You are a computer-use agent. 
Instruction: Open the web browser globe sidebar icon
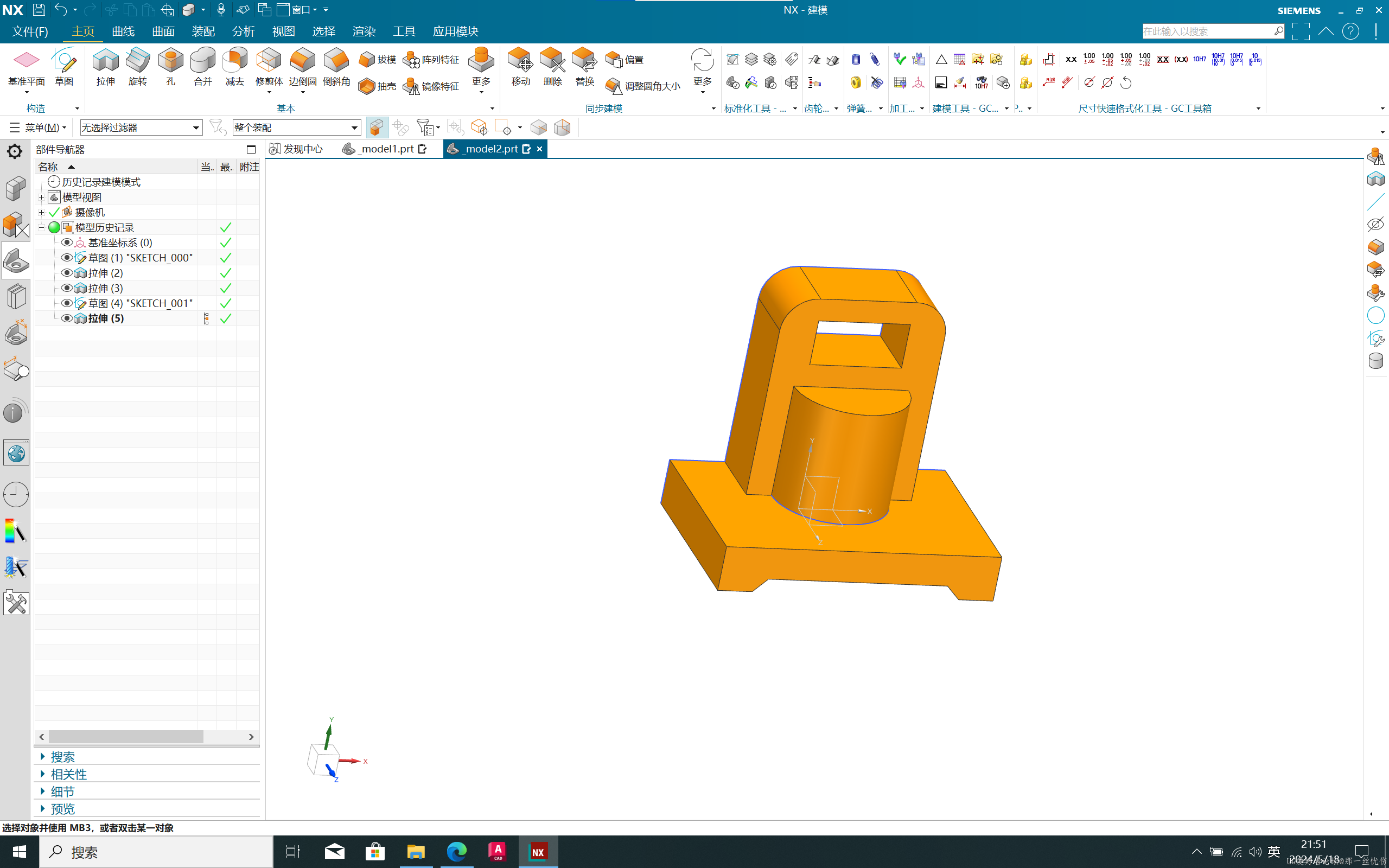pyautogui.click(x=16, y=454)
